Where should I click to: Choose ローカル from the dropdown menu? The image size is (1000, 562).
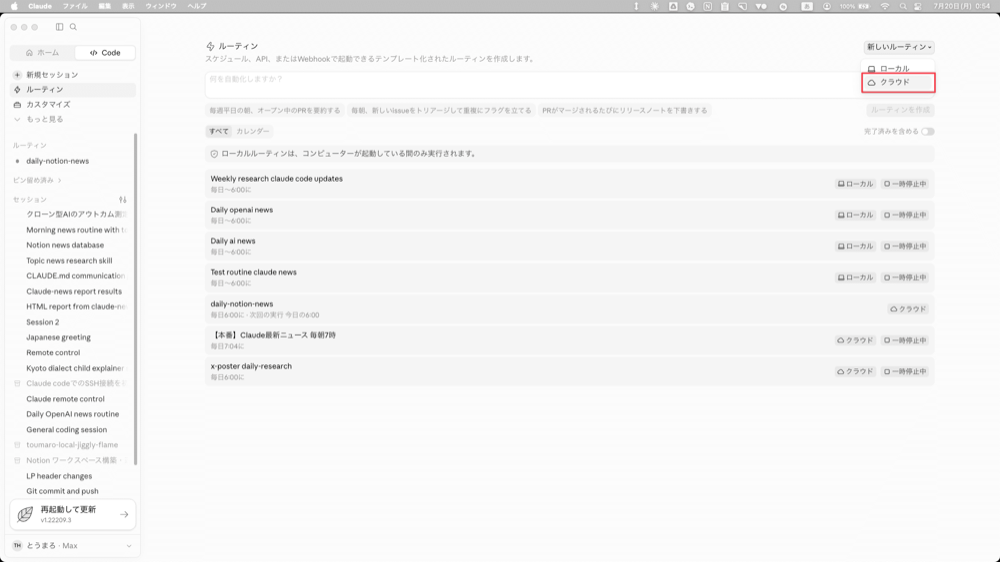click(x=898, y=69)
